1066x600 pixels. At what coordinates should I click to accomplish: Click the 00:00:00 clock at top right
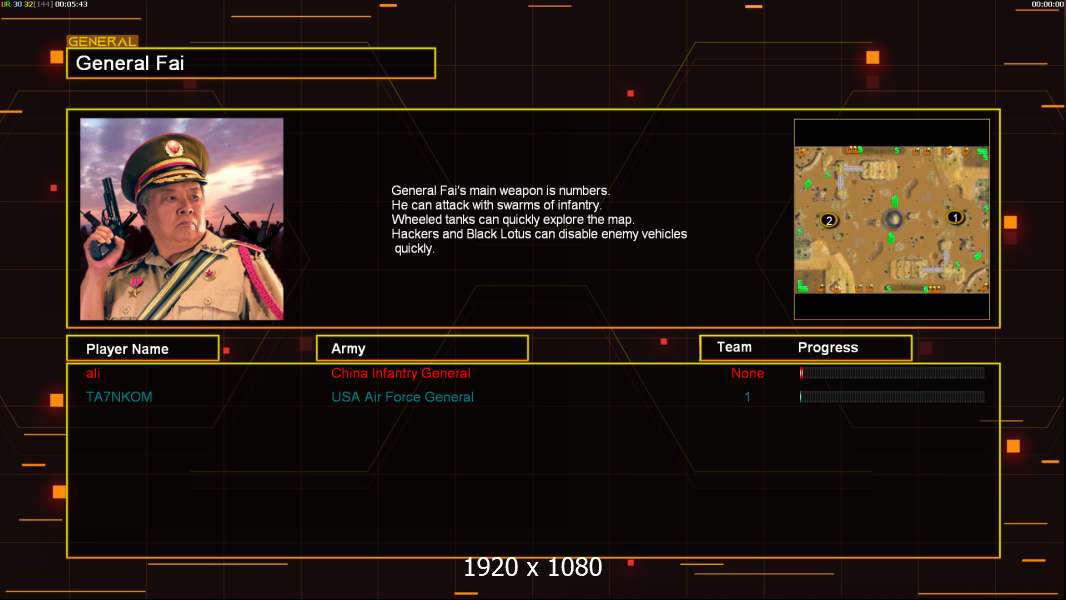click(1047, 4)
